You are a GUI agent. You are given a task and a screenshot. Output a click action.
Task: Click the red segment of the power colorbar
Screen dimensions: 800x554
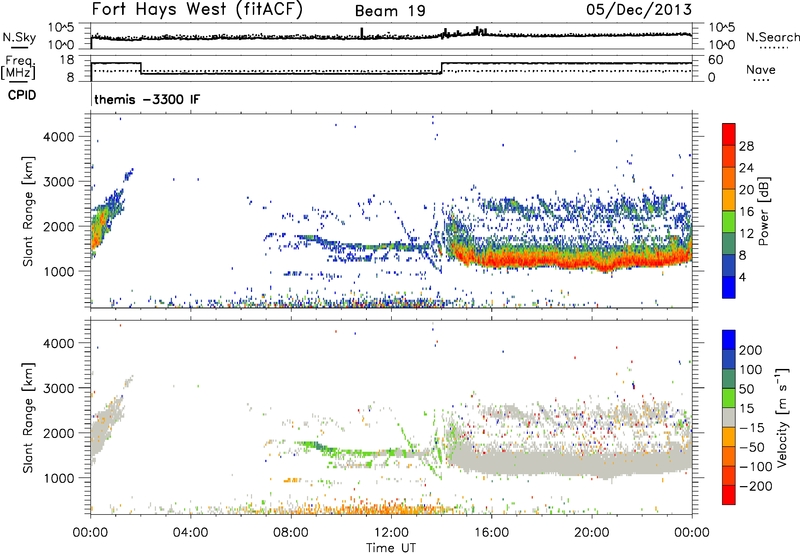(729, 134)
